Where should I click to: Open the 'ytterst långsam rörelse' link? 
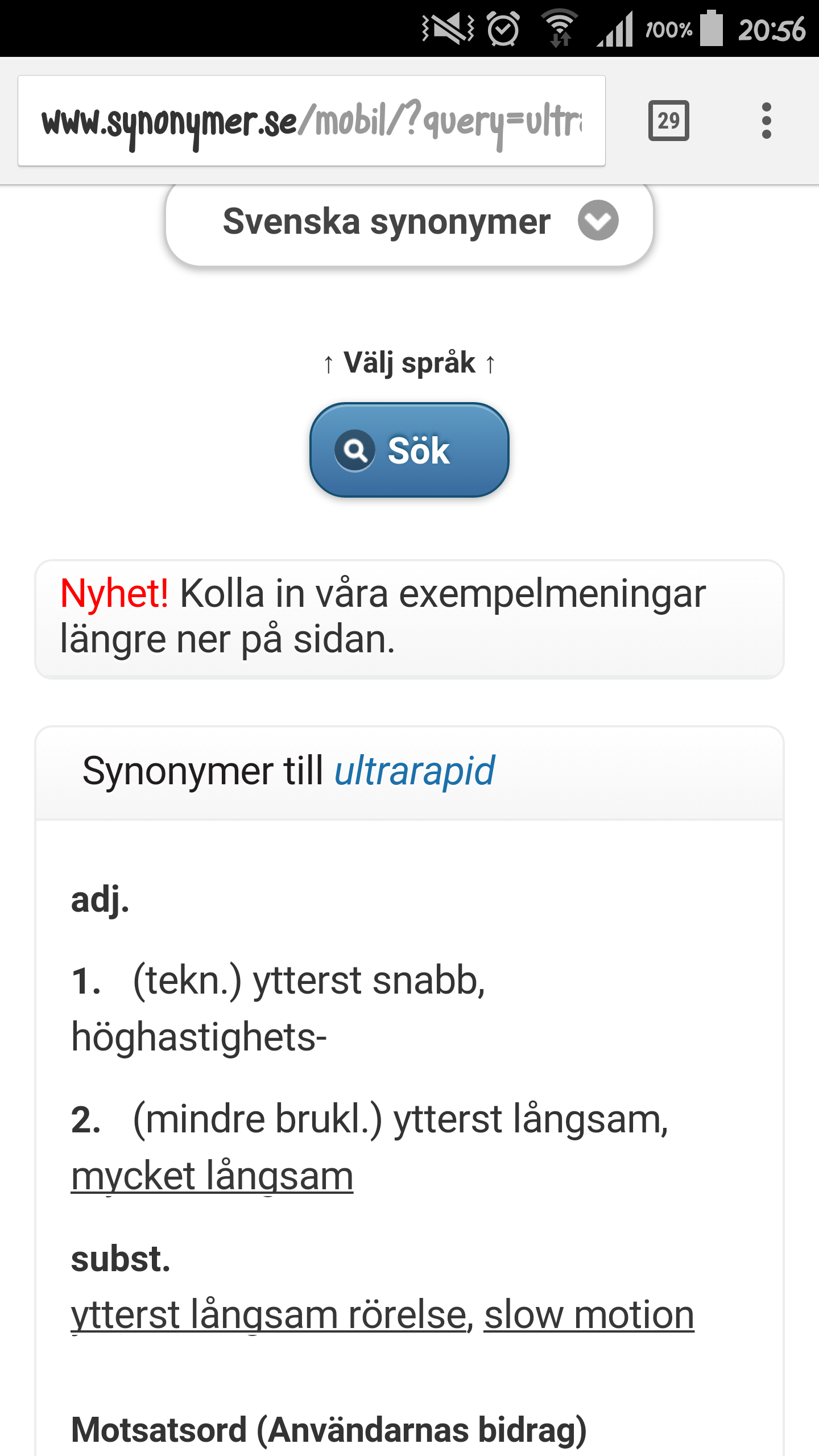[x=268, y=1315]
